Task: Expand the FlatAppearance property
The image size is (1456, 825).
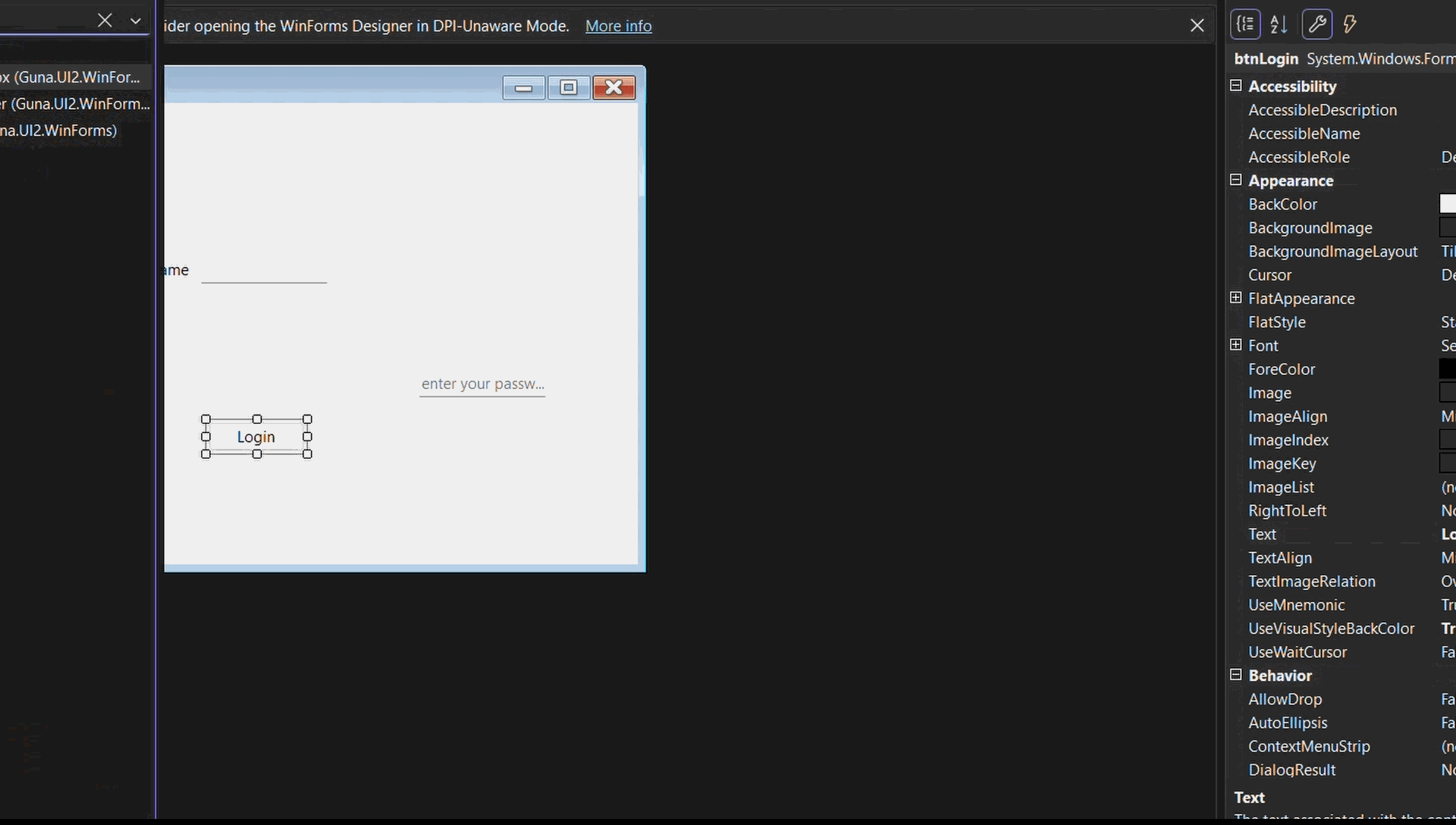Action: (1236, 298)
